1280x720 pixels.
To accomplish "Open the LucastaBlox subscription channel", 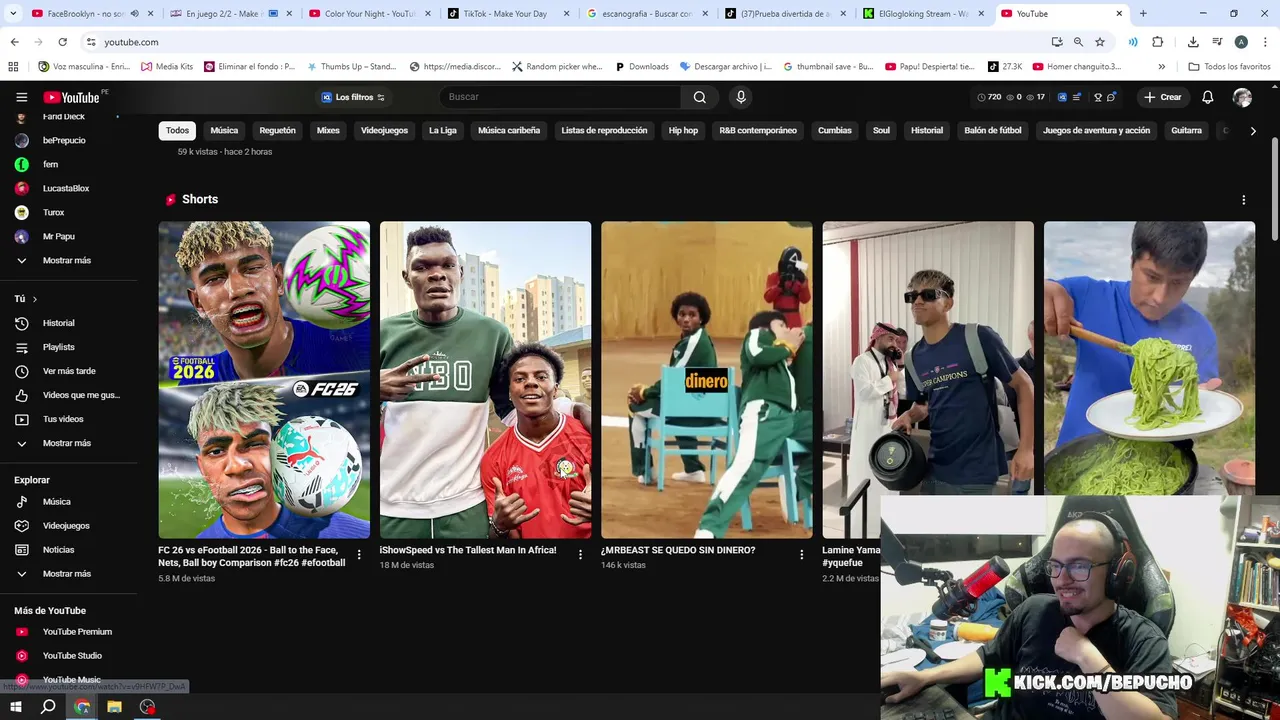I will [x=66, y=189].
